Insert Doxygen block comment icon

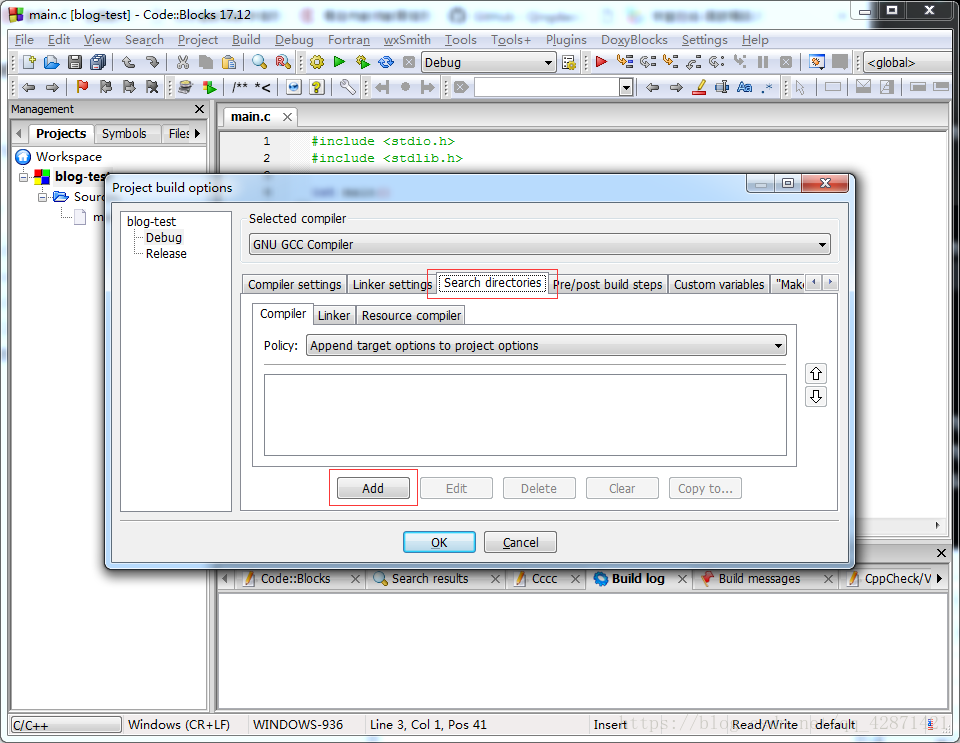pyautogui.click(x=239, y=88)
